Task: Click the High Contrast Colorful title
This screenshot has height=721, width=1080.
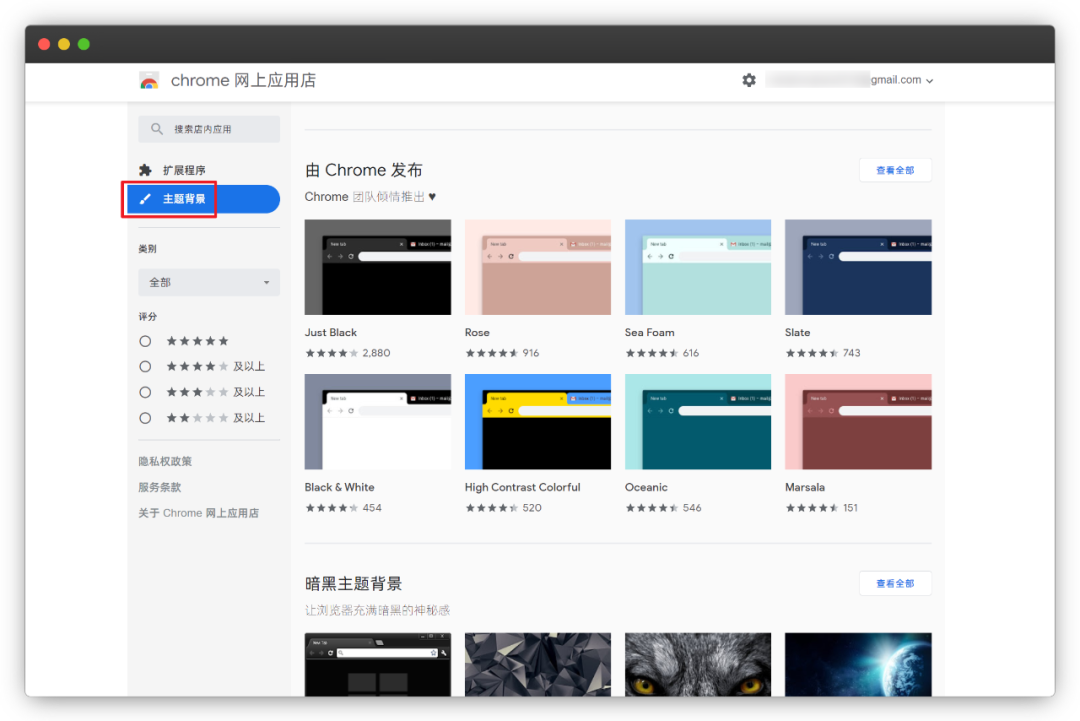Action: pos(523,487)
